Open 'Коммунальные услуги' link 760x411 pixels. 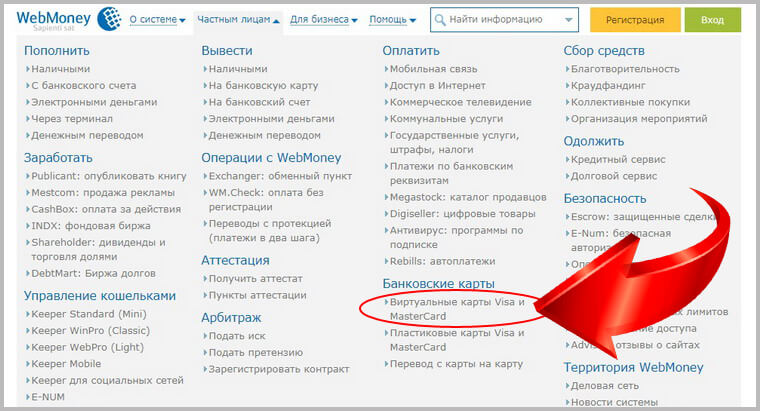pos(446,119)
